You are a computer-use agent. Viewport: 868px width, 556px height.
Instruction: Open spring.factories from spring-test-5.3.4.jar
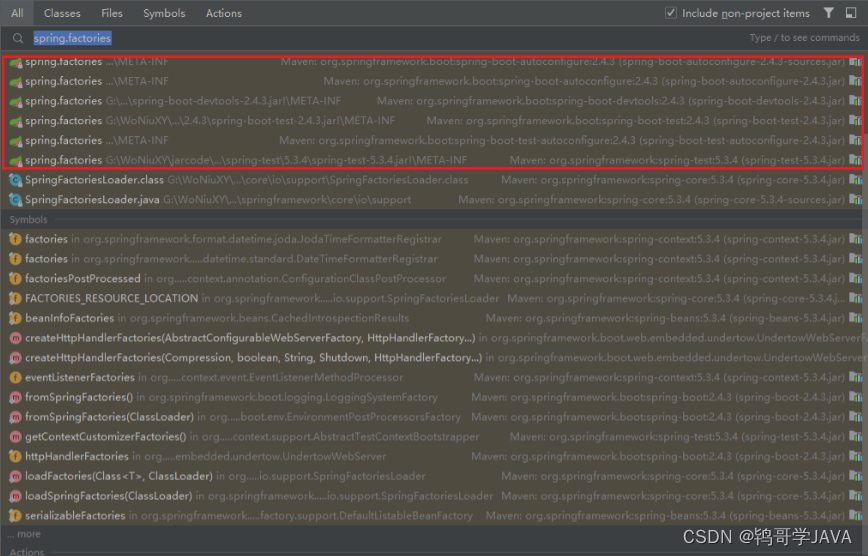(x=434, y=160)
